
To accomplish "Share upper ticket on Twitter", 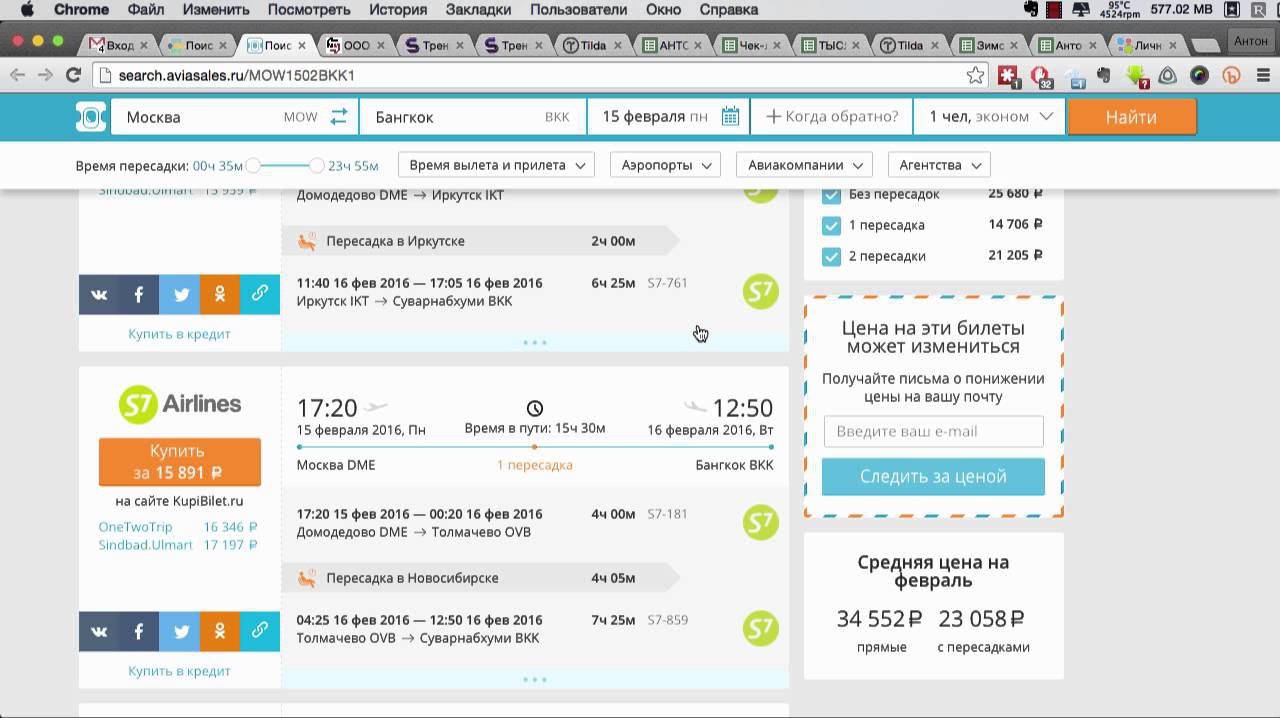I will [180, 294].
